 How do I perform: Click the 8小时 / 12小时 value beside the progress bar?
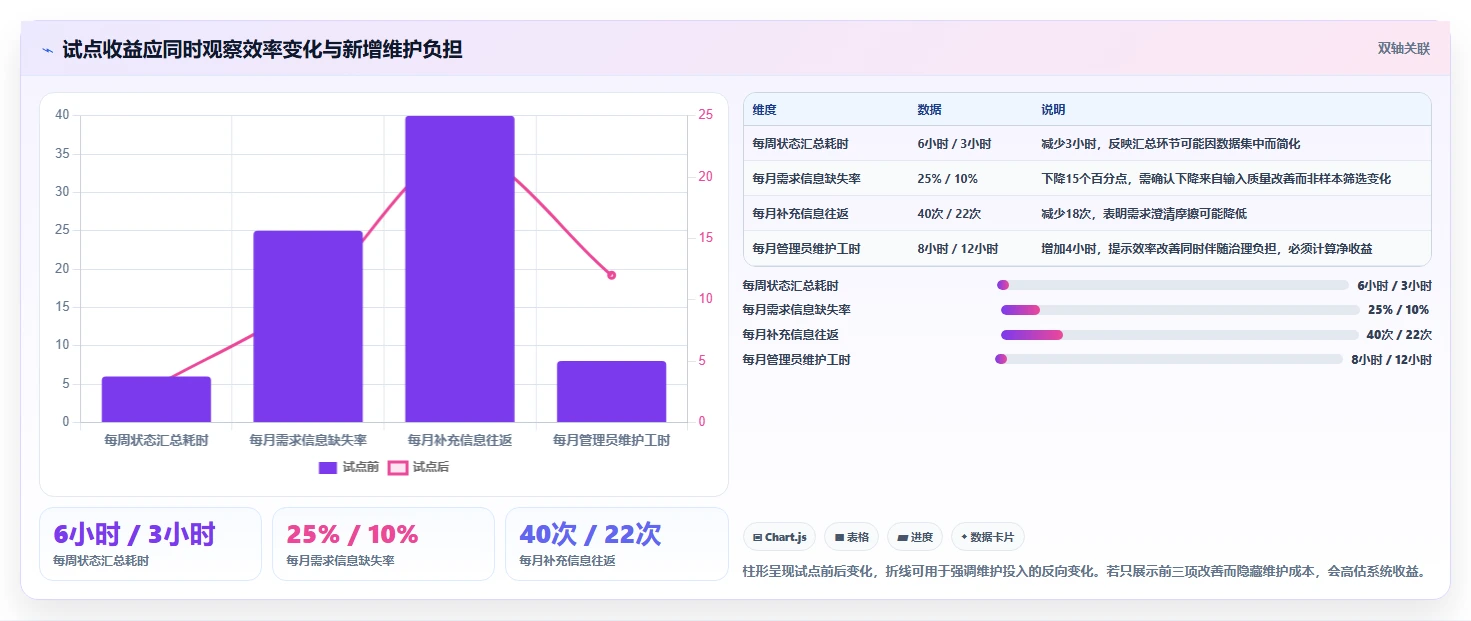1391,360
